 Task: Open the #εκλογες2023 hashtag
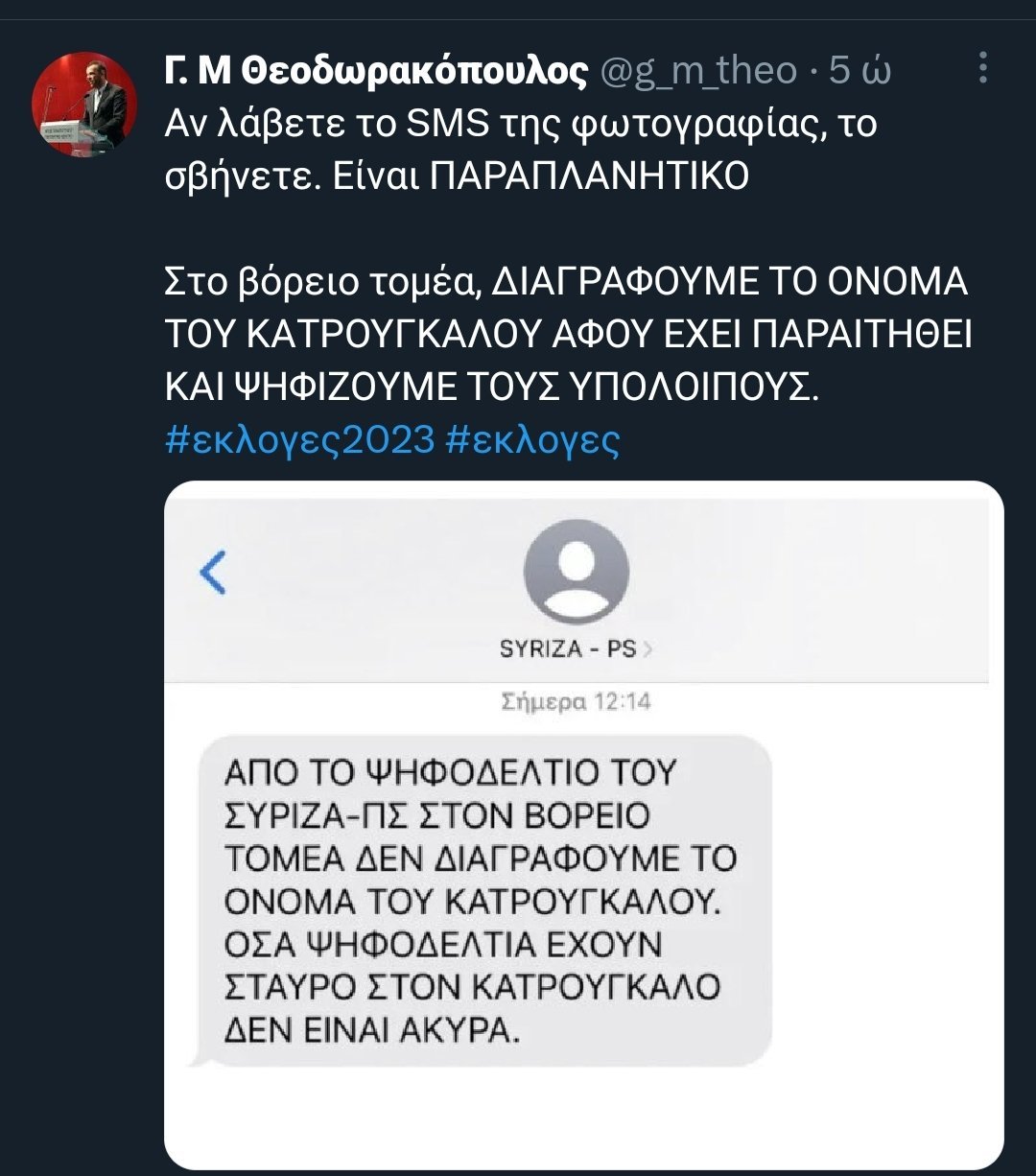[300, 440]
